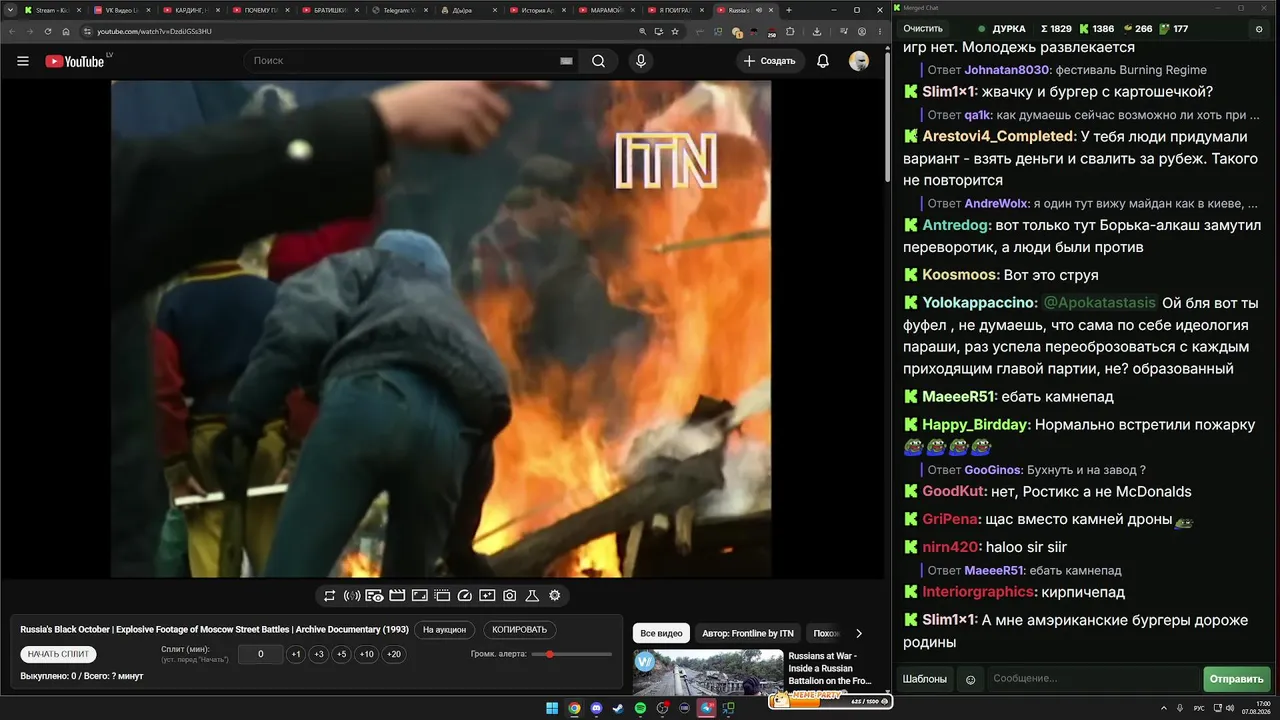Open the YouTube guide hamburger menu

coord(23,61)
